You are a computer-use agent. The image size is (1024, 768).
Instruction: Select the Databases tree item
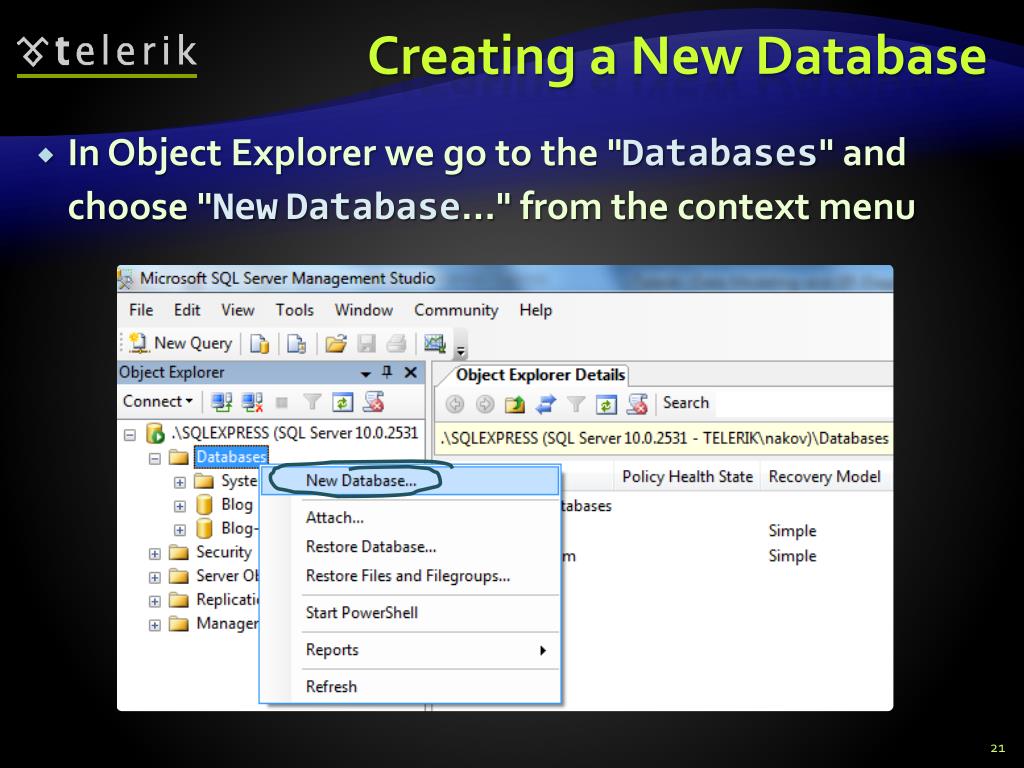(x=231, y=456)
